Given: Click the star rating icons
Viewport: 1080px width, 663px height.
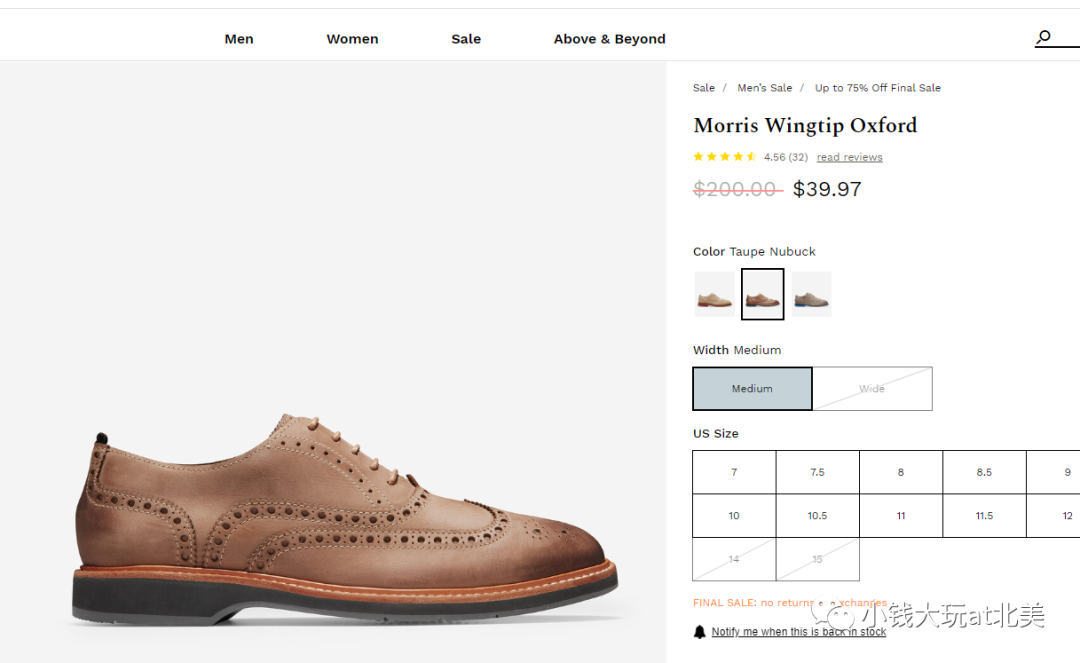Looking at the screenshot, I should 724,157.
